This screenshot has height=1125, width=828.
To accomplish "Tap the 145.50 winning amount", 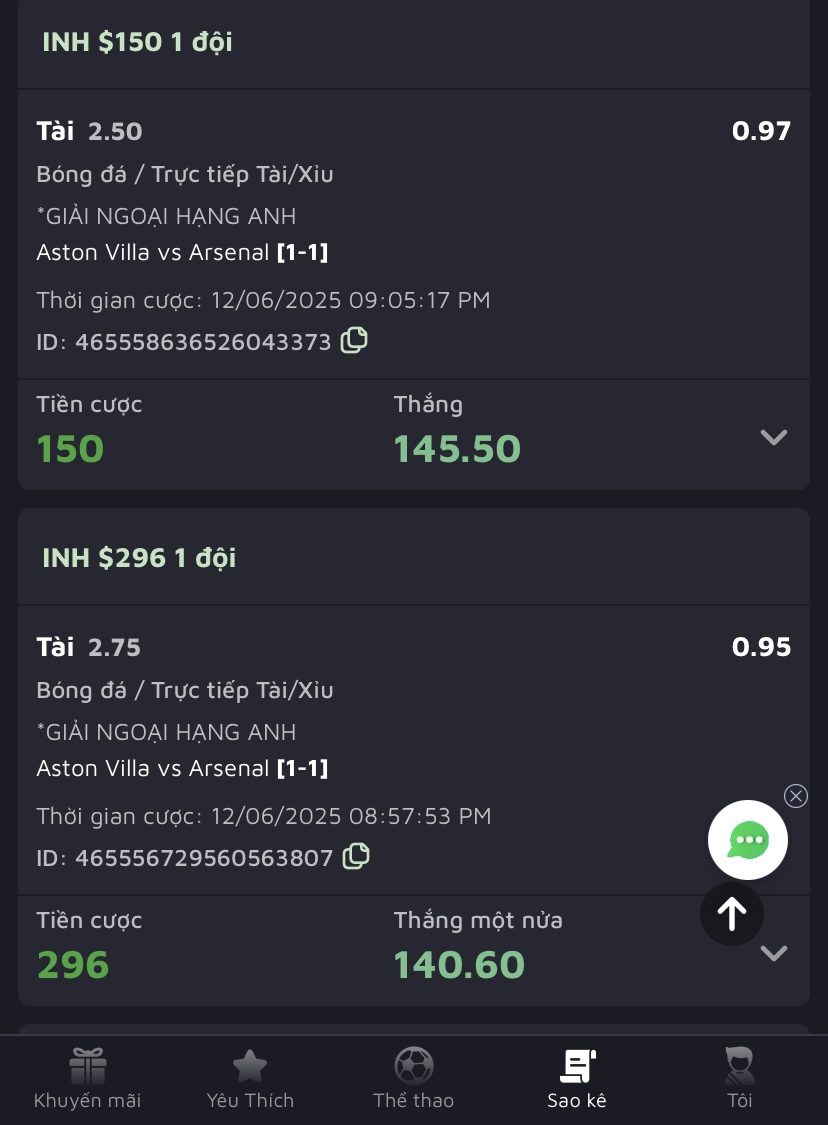I will click(457, 449).
